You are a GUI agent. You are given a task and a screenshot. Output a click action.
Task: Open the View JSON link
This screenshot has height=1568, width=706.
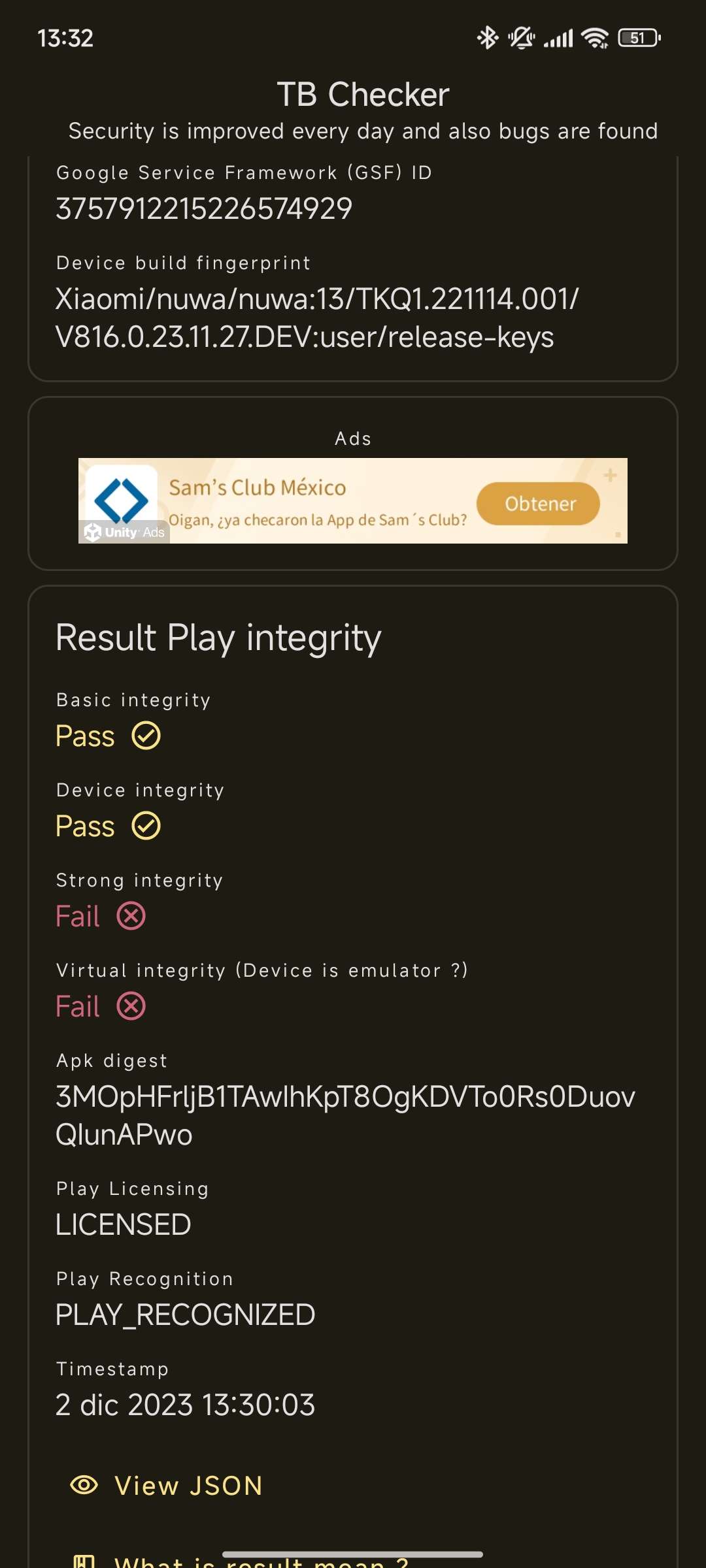(x=167, y=1486)
